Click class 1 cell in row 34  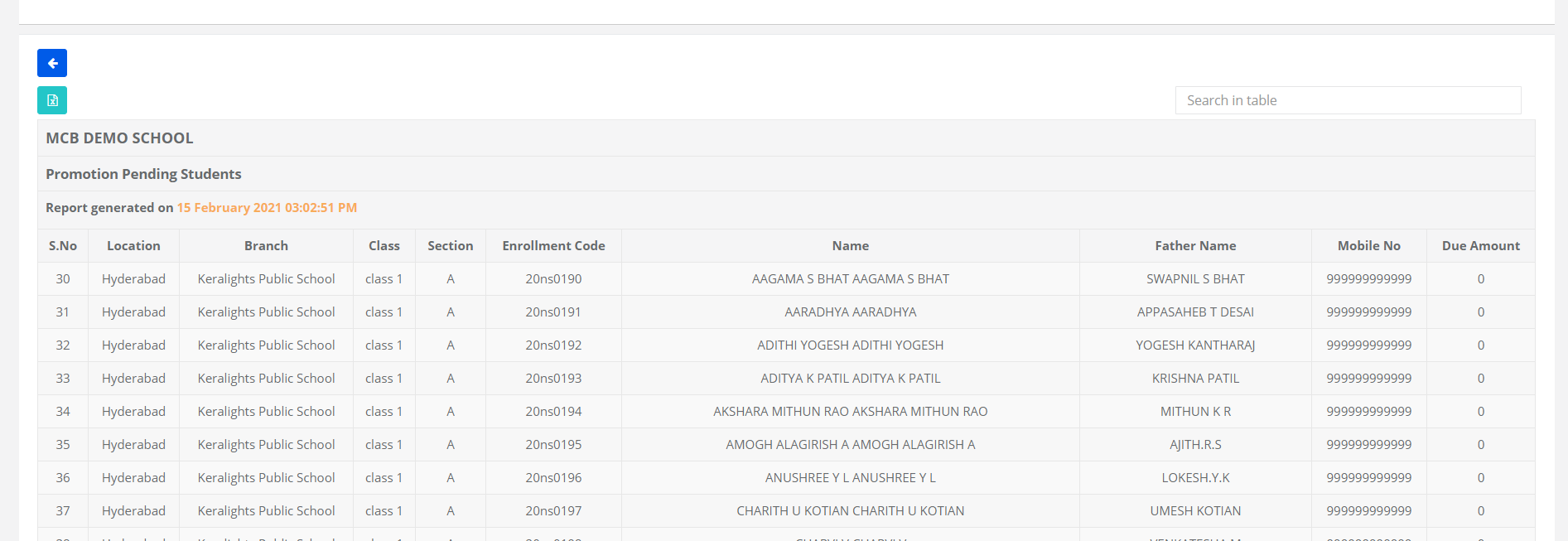[384, 412]
